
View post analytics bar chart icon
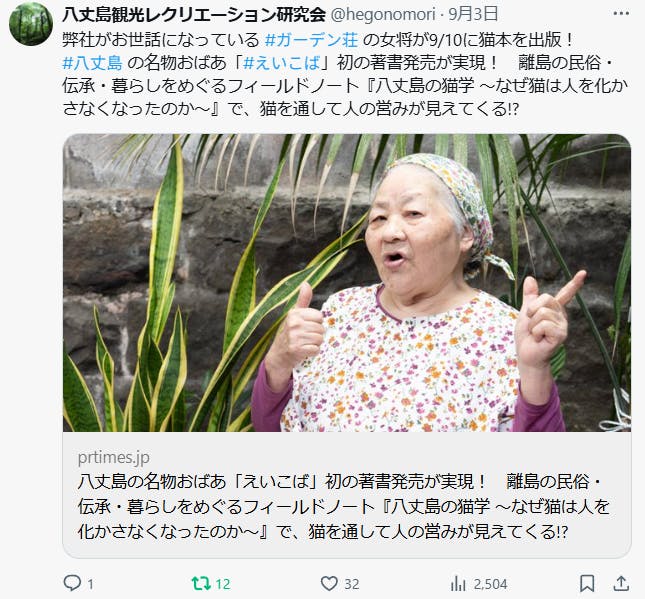458,583
